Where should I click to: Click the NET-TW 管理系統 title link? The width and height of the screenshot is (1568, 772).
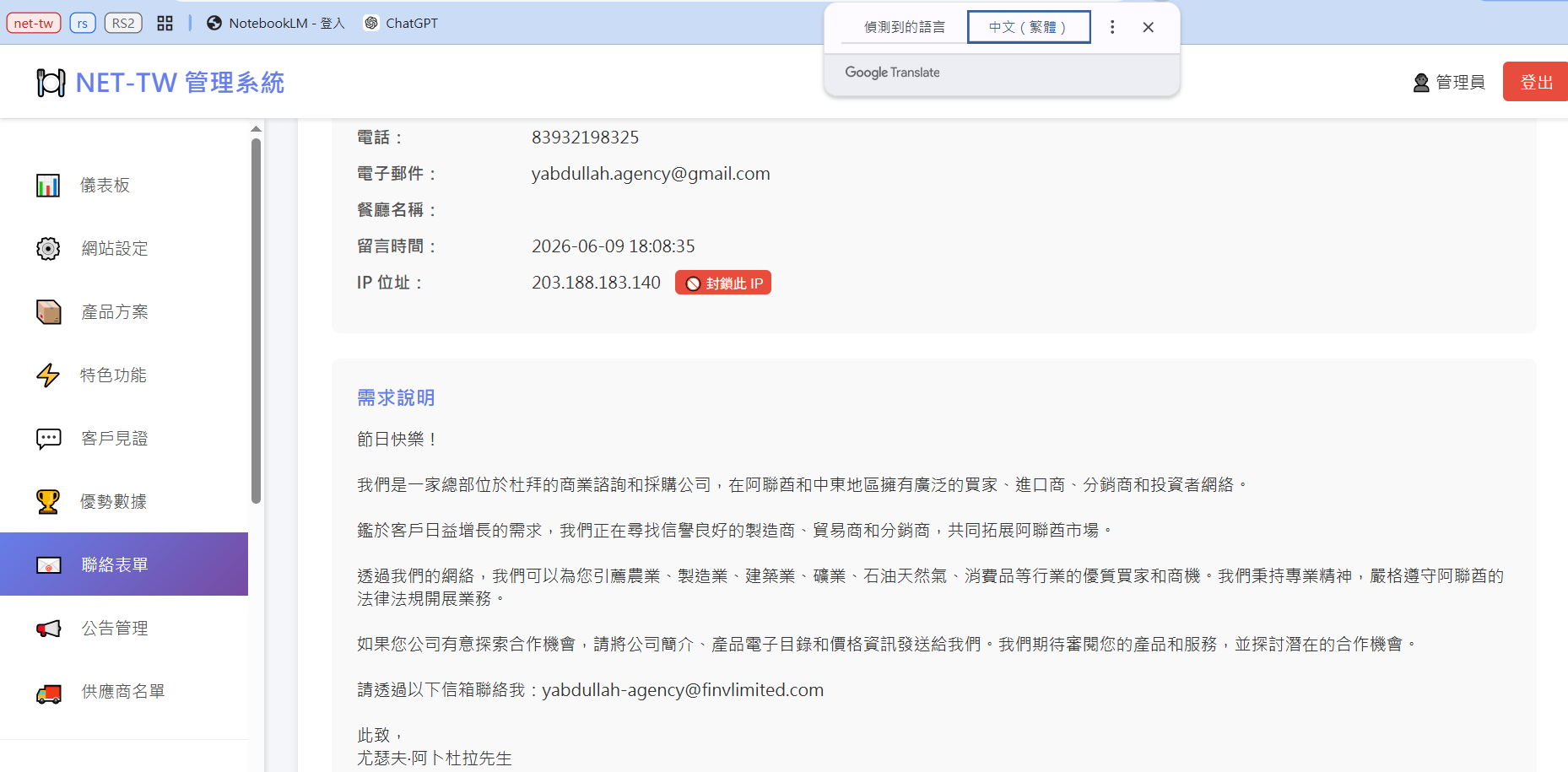click(180, 82)
